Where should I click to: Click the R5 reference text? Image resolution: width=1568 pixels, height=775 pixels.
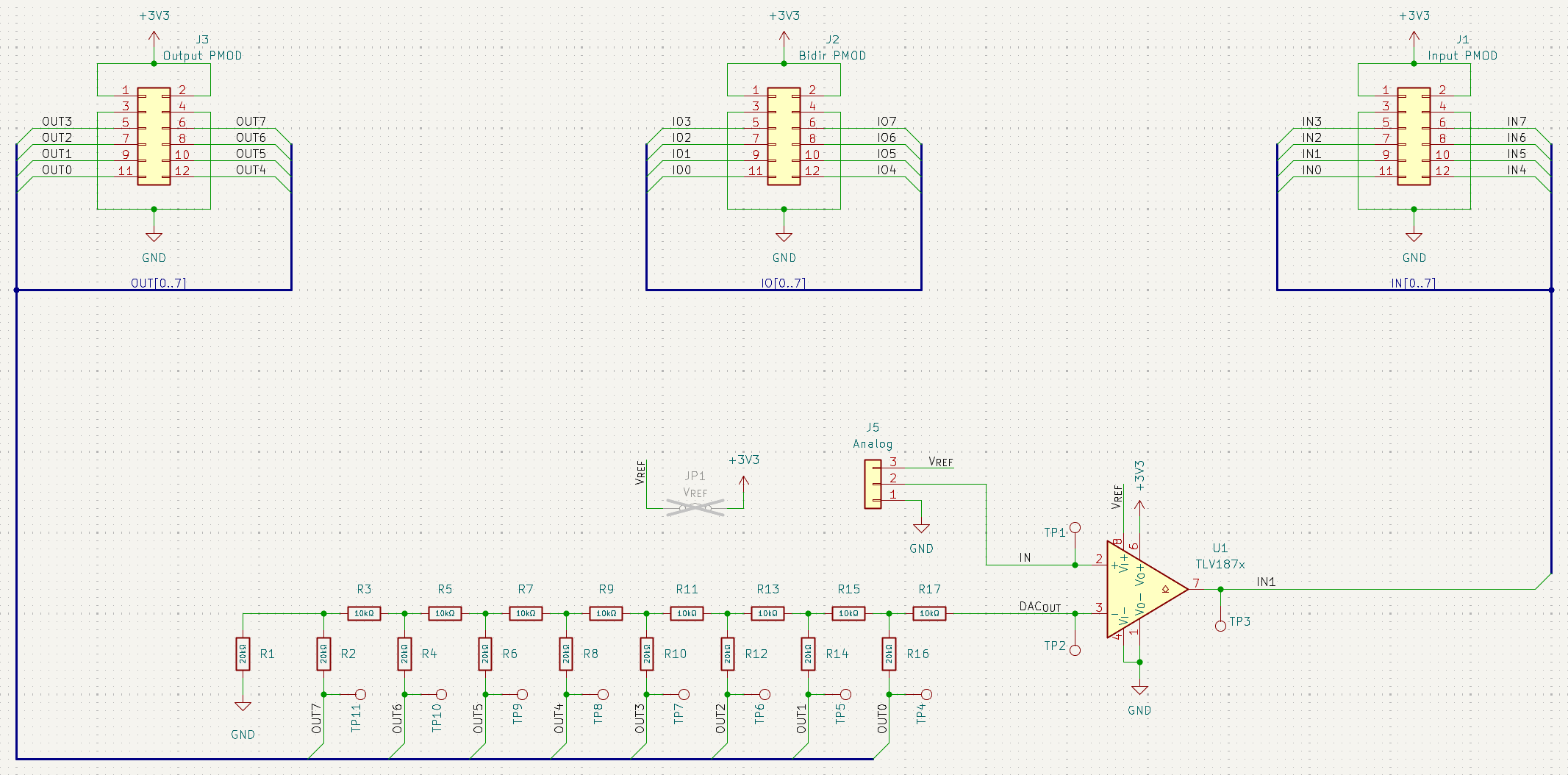445,589
